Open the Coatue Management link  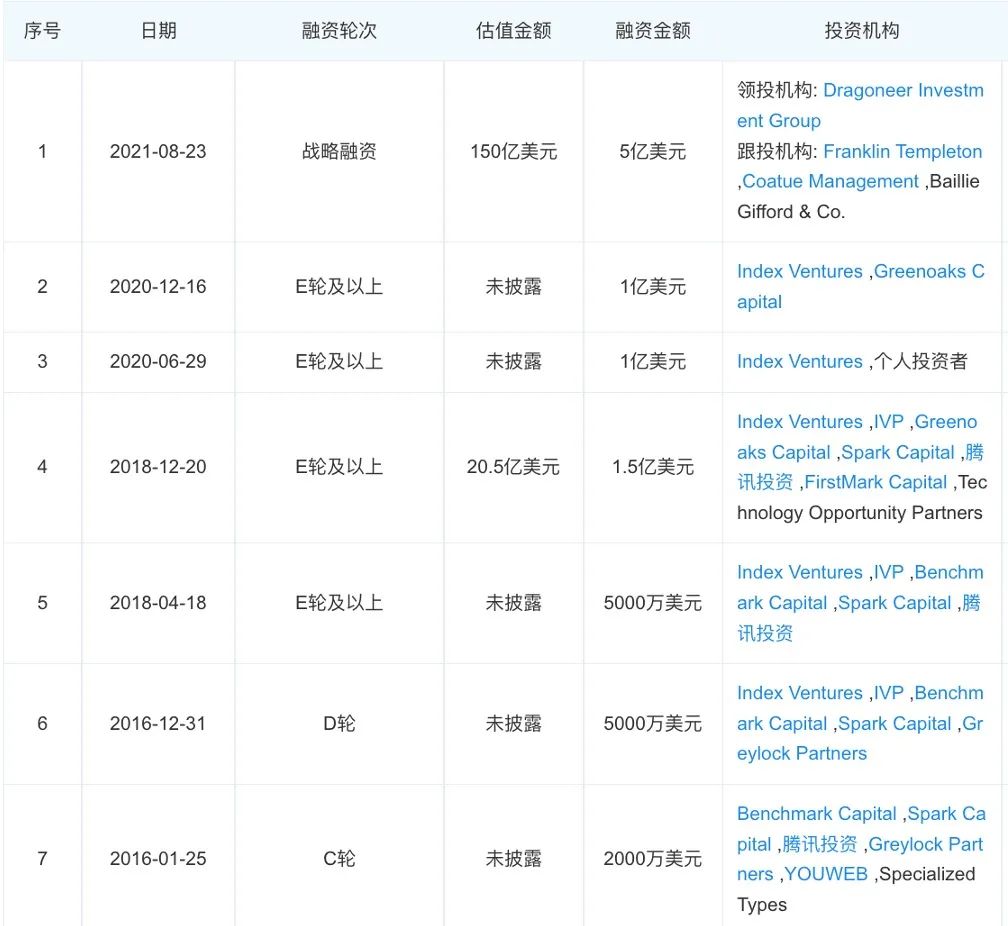point(830,182)
